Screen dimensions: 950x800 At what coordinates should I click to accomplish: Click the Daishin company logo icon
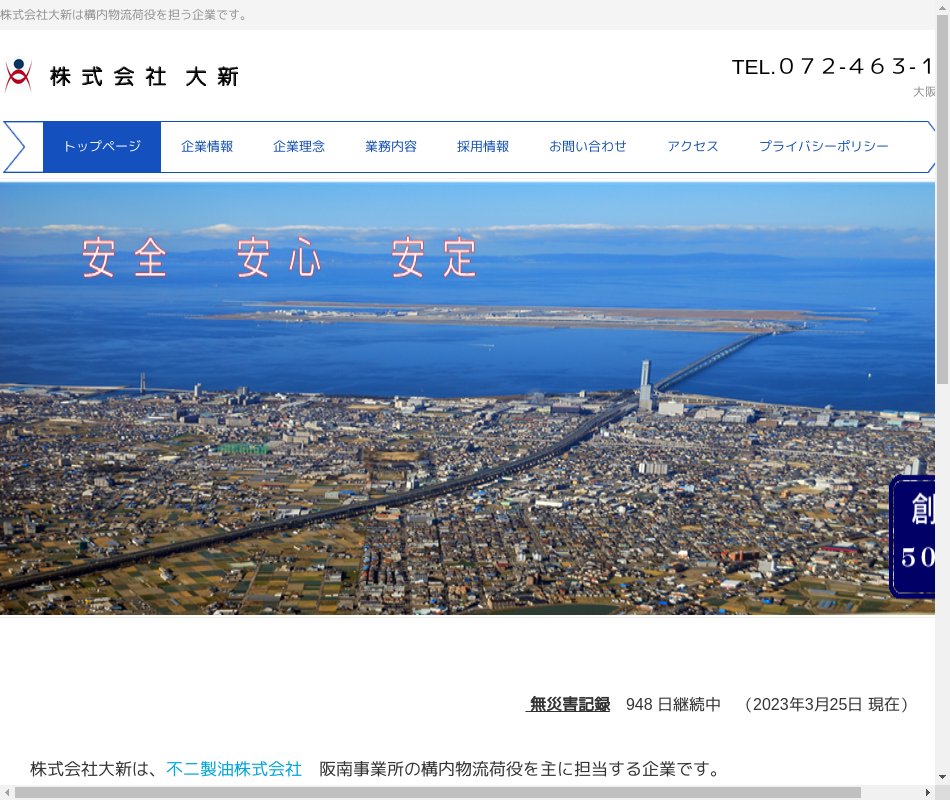(x=18, y=76)
